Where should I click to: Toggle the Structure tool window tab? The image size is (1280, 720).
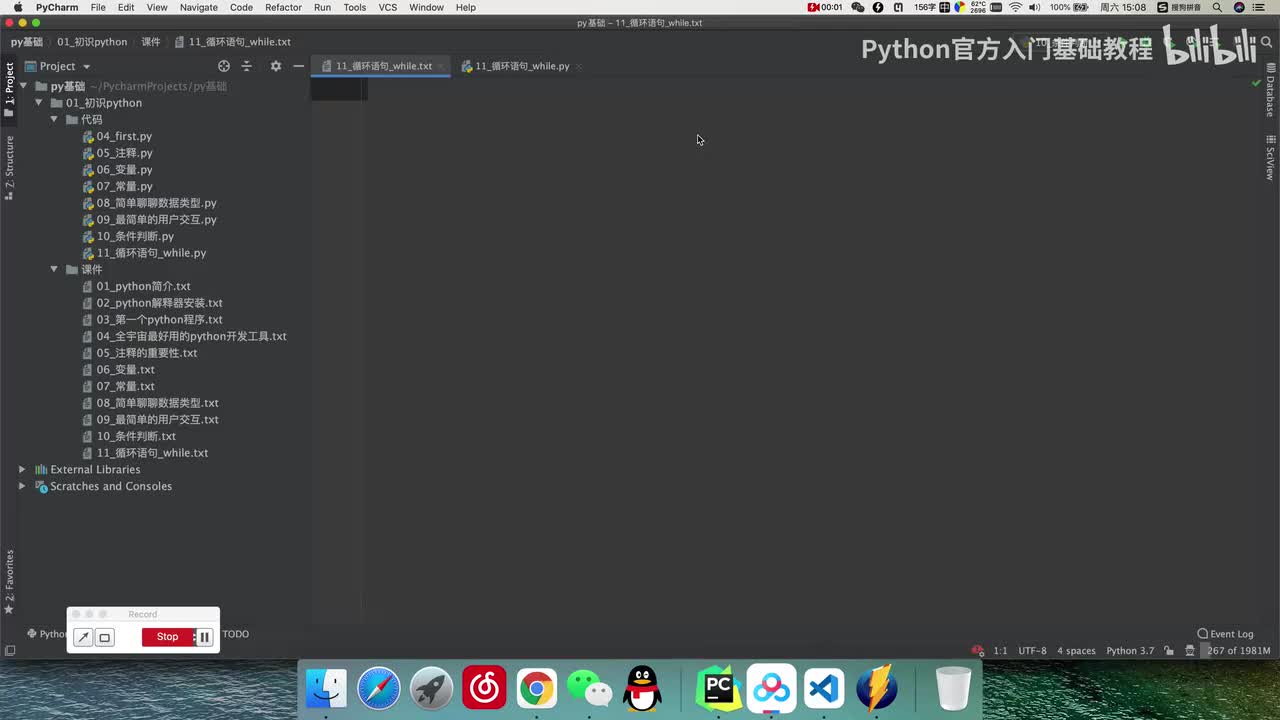pyautogui.click(x=9, y=168)
